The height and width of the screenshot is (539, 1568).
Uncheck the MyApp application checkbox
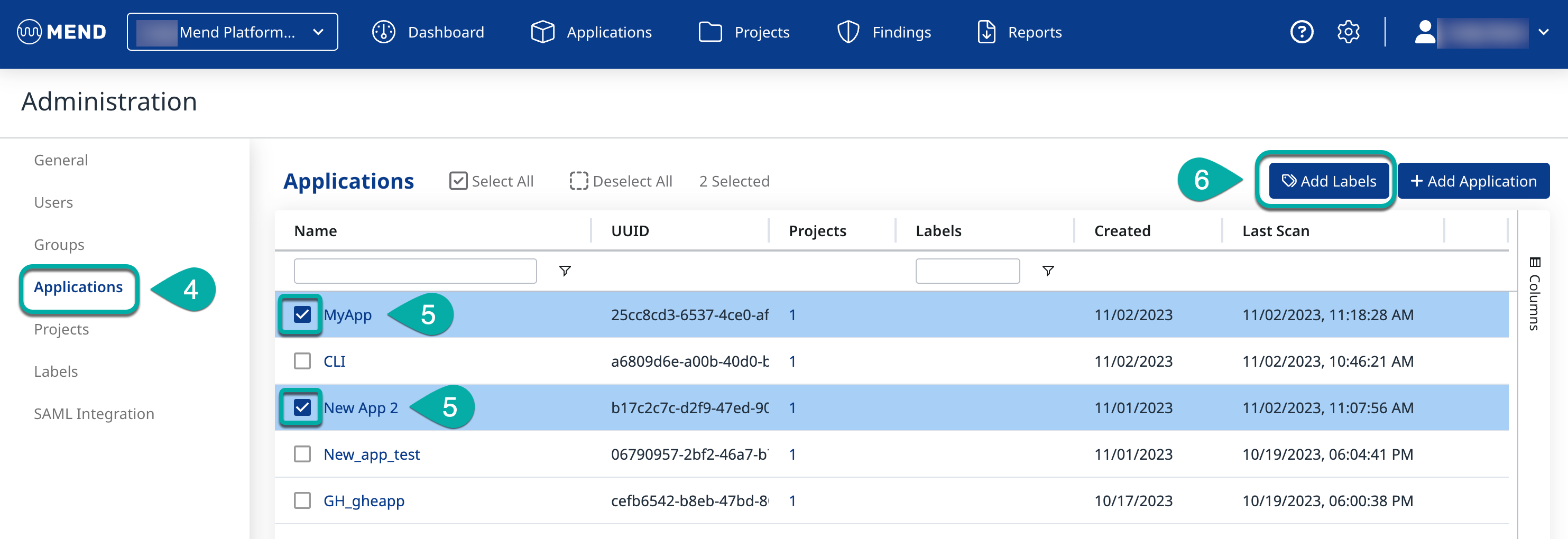pos(302,314)
